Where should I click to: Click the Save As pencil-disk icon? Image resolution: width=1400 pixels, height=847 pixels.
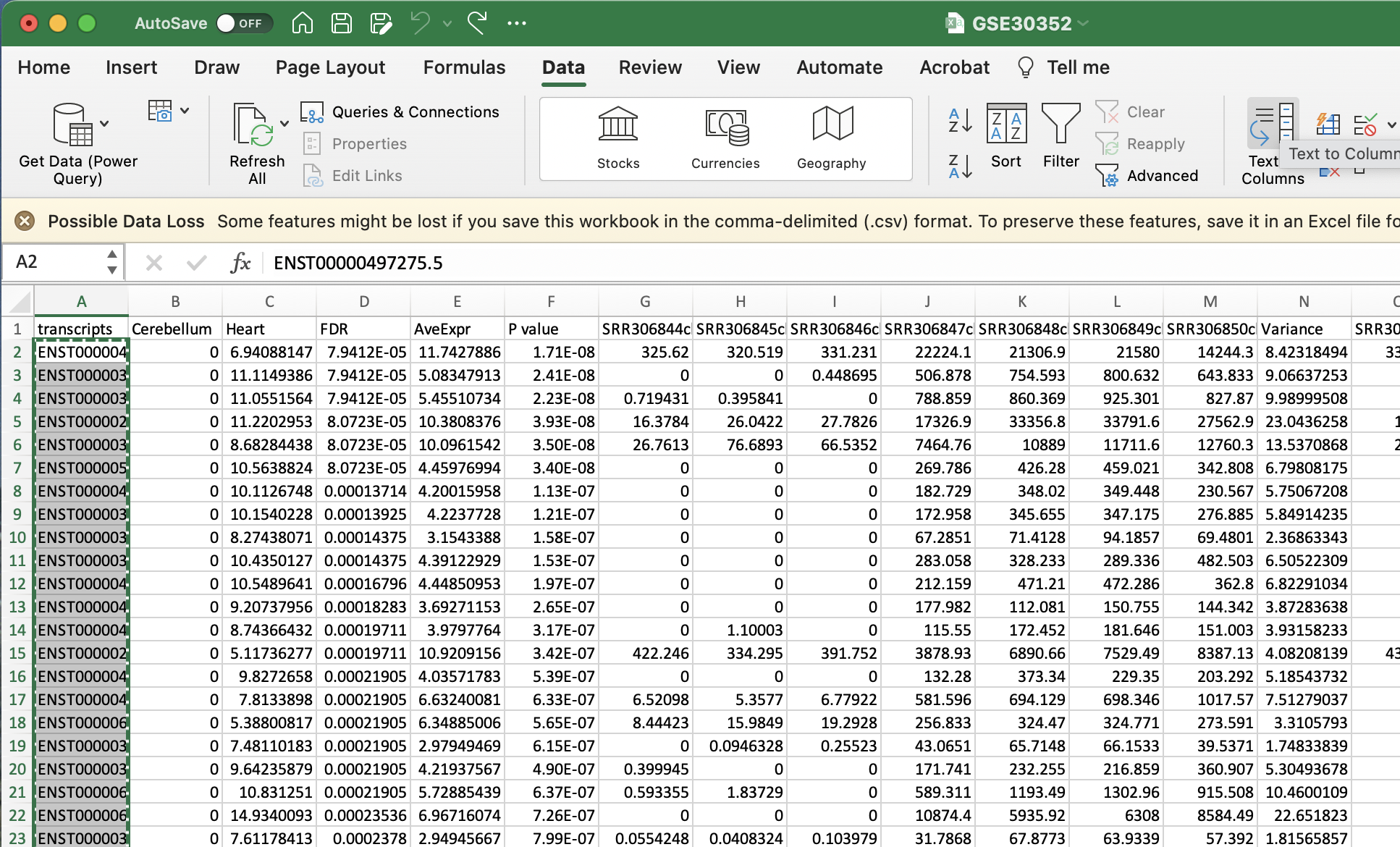pos(381,23)
